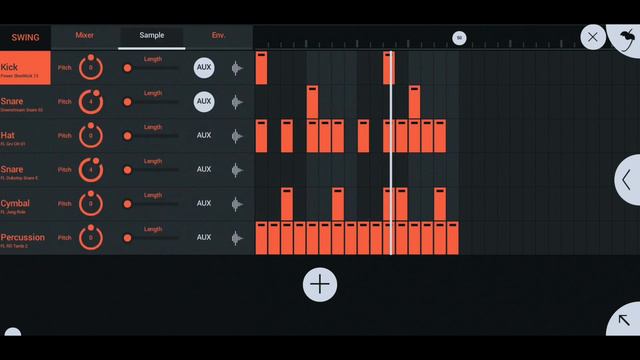640x360 pixels.
Task: Select the Downstream Snare channel
Action: tap(25, 102)
